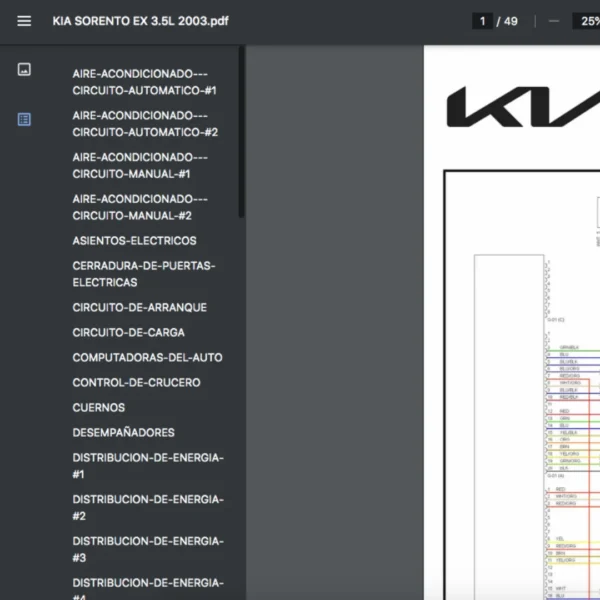Select CERRADURA-DE-PUERTAS-ELECTRICAS outline entry
600x600 pixels.
coord(144,274)
